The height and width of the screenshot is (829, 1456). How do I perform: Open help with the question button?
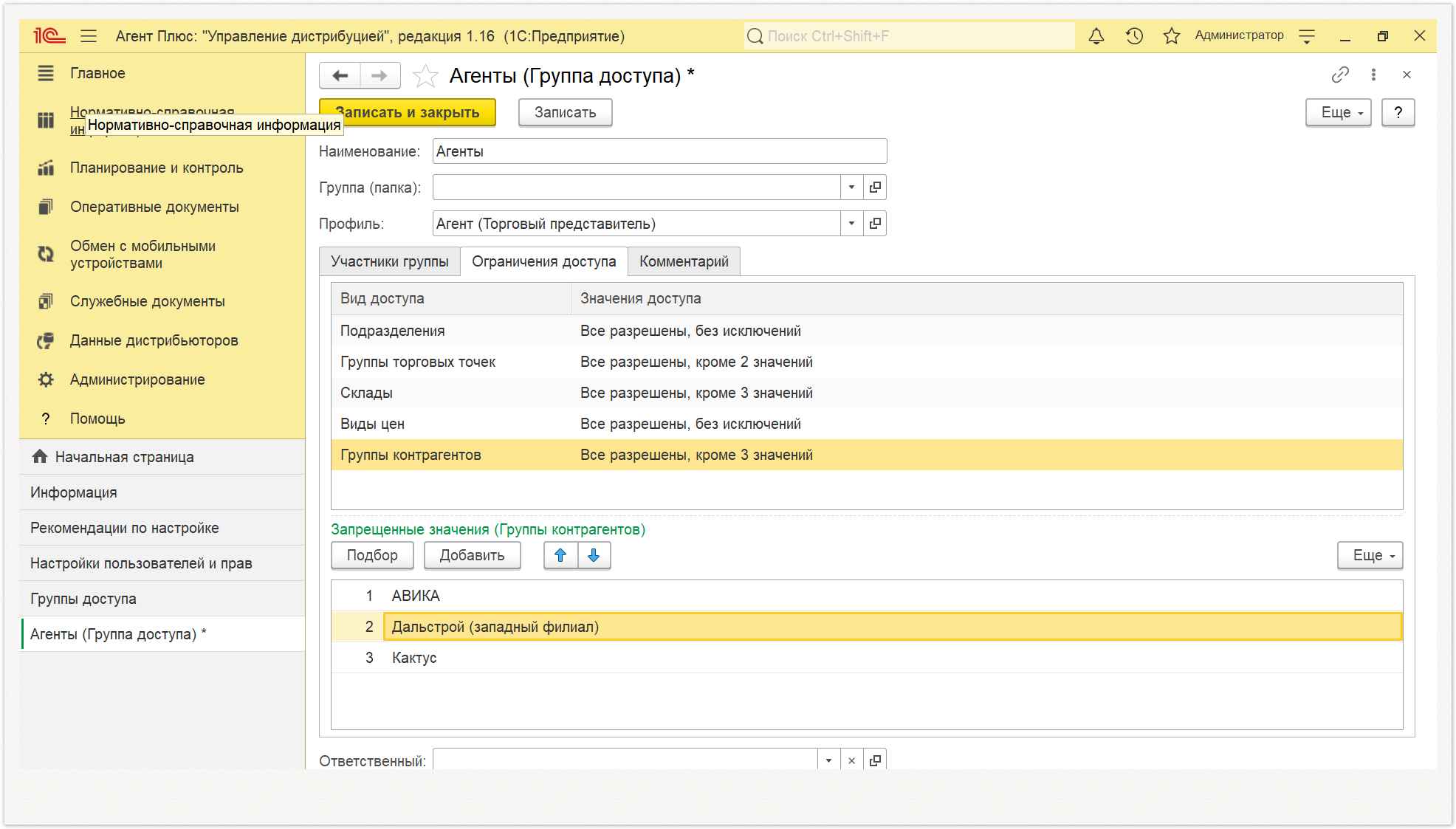click(x=1398, y=112)
